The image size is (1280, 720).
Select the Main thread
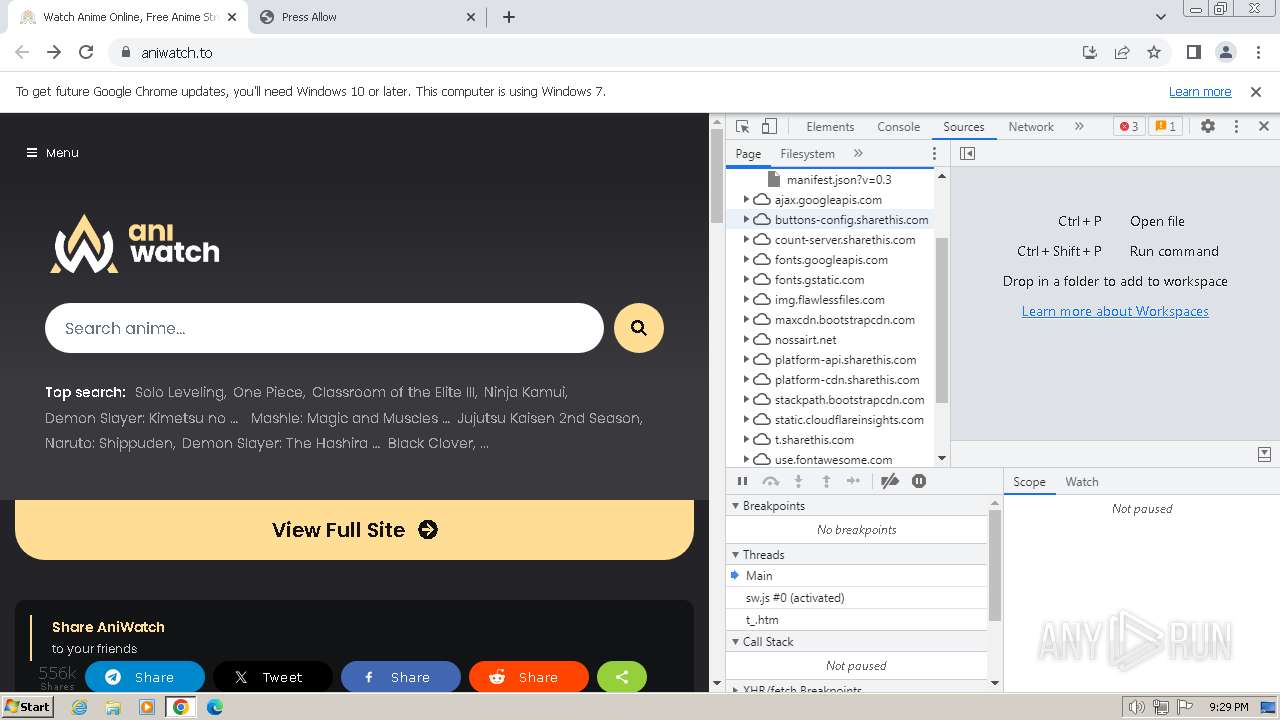click(x=857, y=576)
